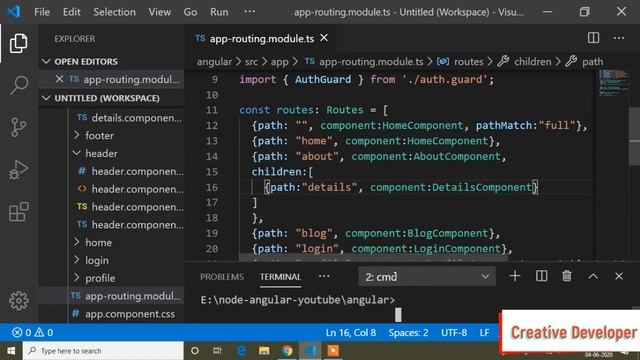The height and width of the screenshot is (360, 640).
Task: Close the terminal panel
Action: pyautogui.click(x=619, y=276)
